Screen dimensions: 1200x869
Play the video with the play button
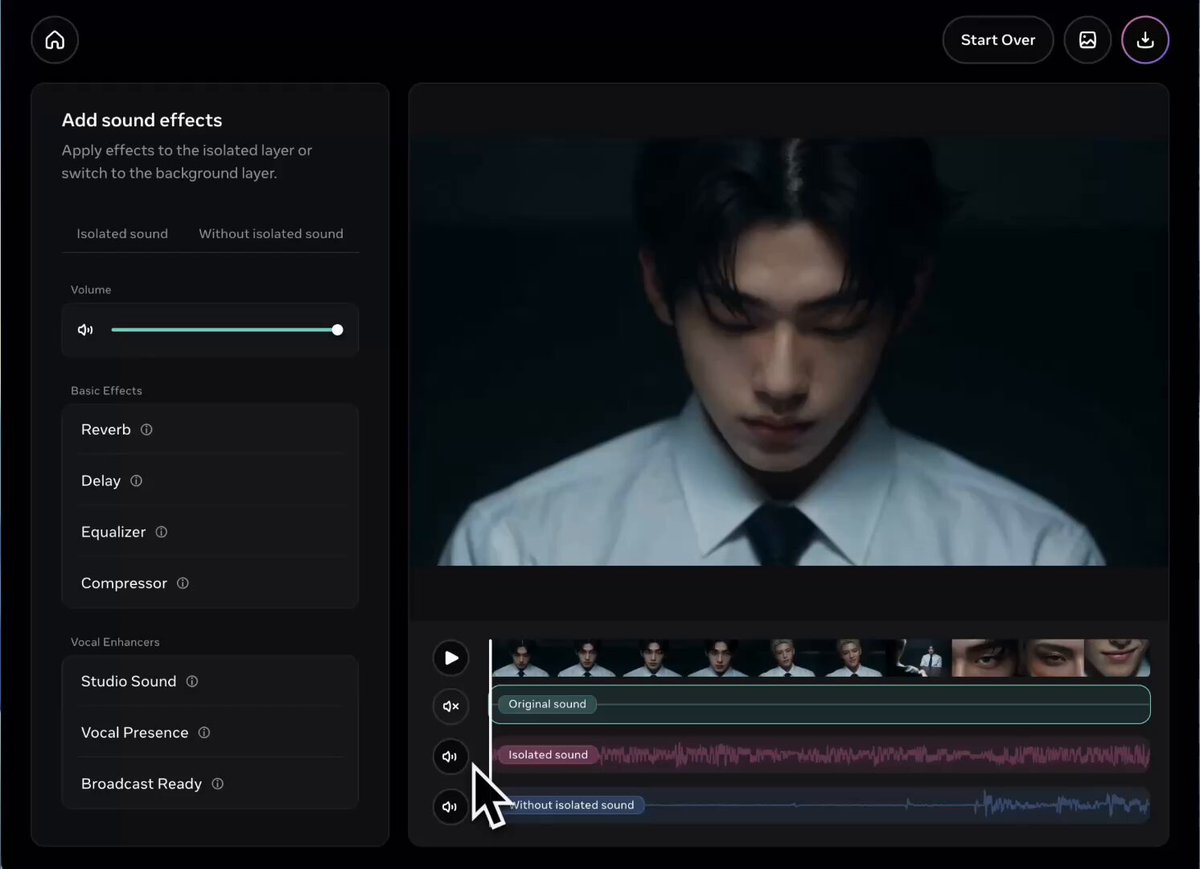coord(451,658)
